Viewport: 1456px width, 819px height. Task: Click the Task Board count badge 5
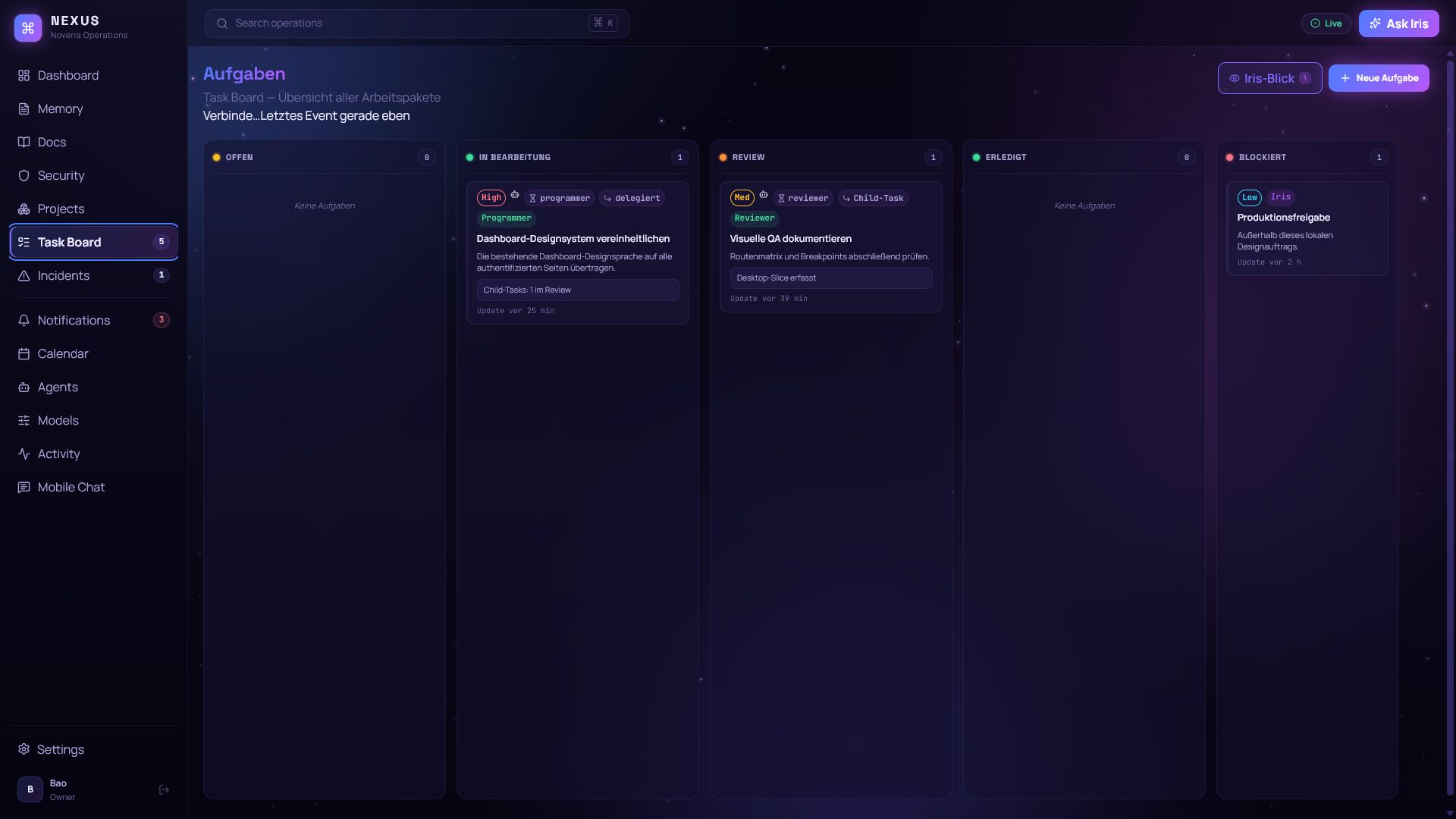point(161,242)
